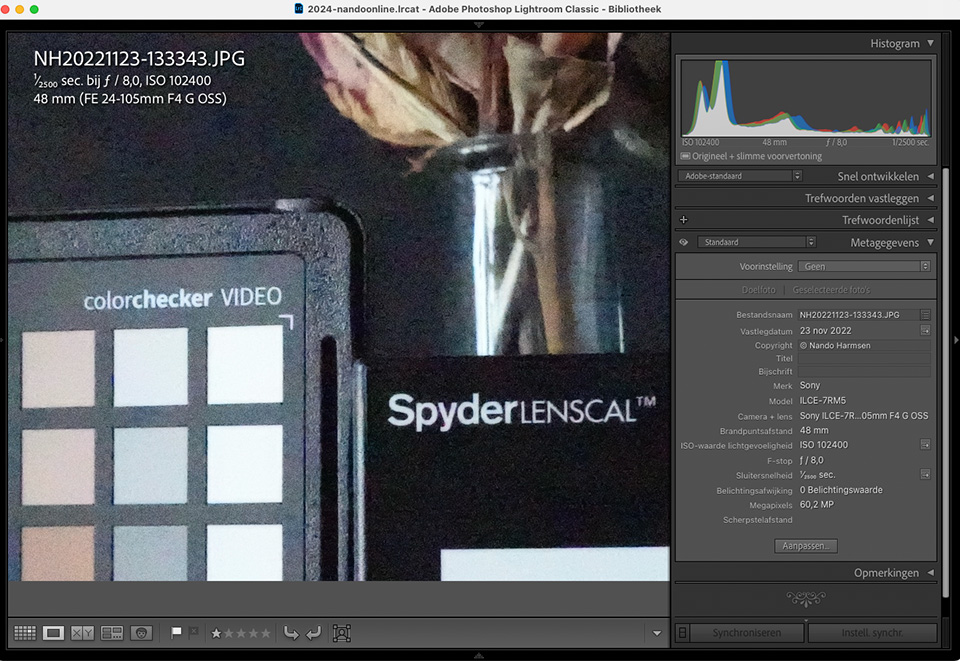Click the top panel reveal arrow
960x661 pixels.
[x=479, y=25]
